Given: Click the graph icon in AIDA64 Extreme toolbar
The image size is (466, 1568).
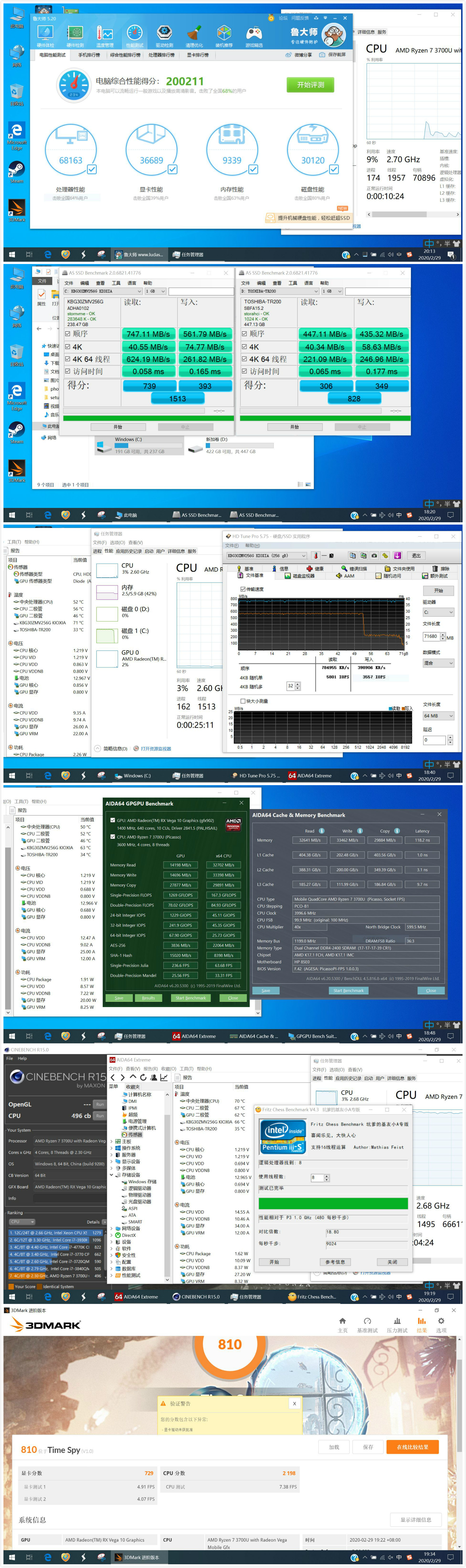Looking at the screenshot, I should 164,1077.
